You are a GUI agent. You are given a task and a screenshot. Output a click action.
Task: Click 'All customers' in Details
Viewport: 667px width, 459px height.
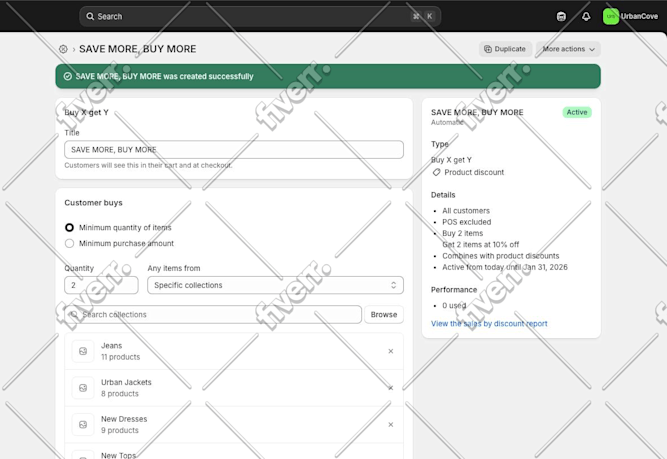[466, 211]
